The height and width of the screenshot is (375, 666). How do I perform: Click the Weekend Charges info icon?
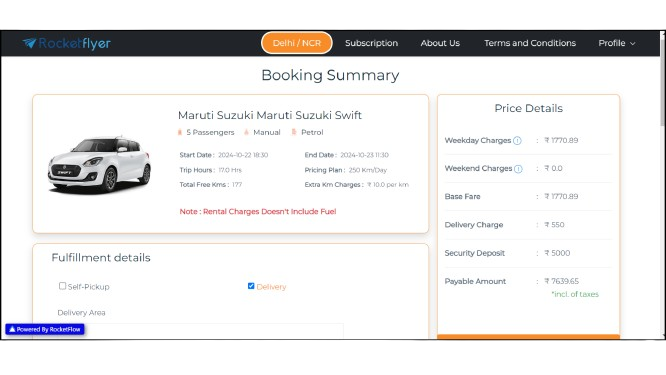[x=518, y=169]
